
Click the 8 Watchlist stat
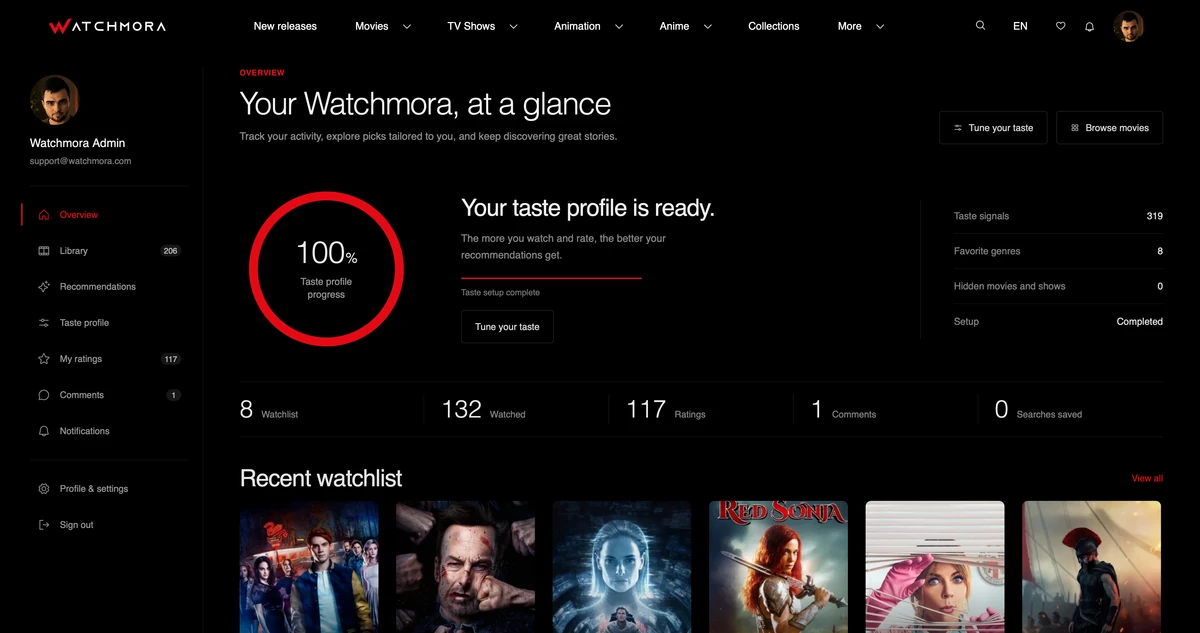(269, 409)
